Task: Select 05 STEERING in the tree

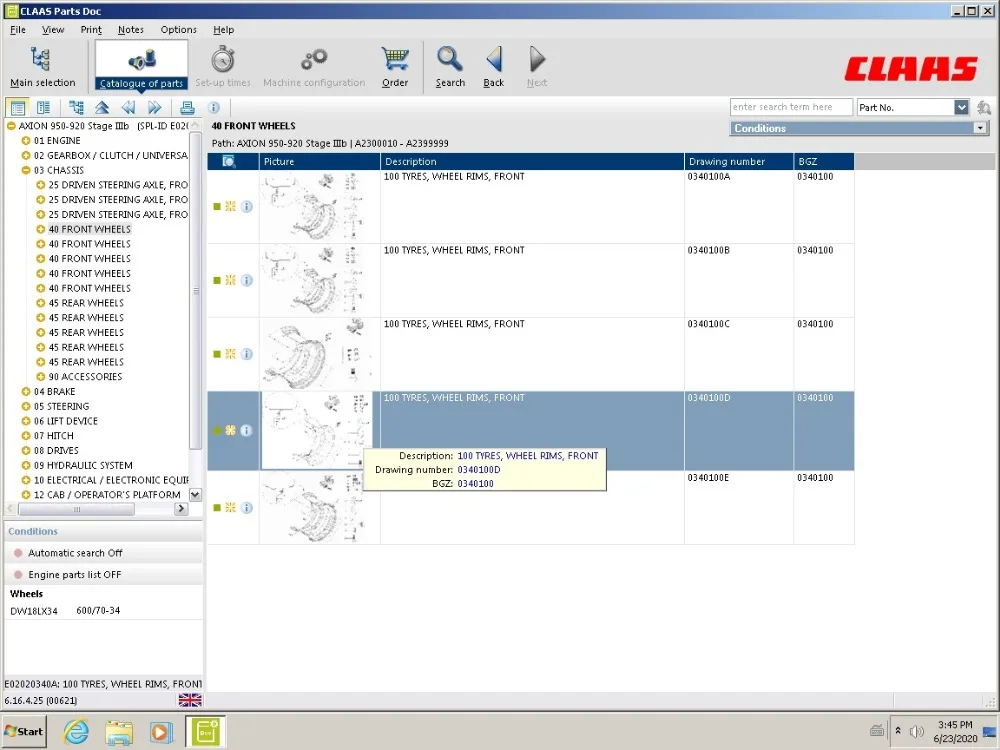Action: tap(61, 406)
